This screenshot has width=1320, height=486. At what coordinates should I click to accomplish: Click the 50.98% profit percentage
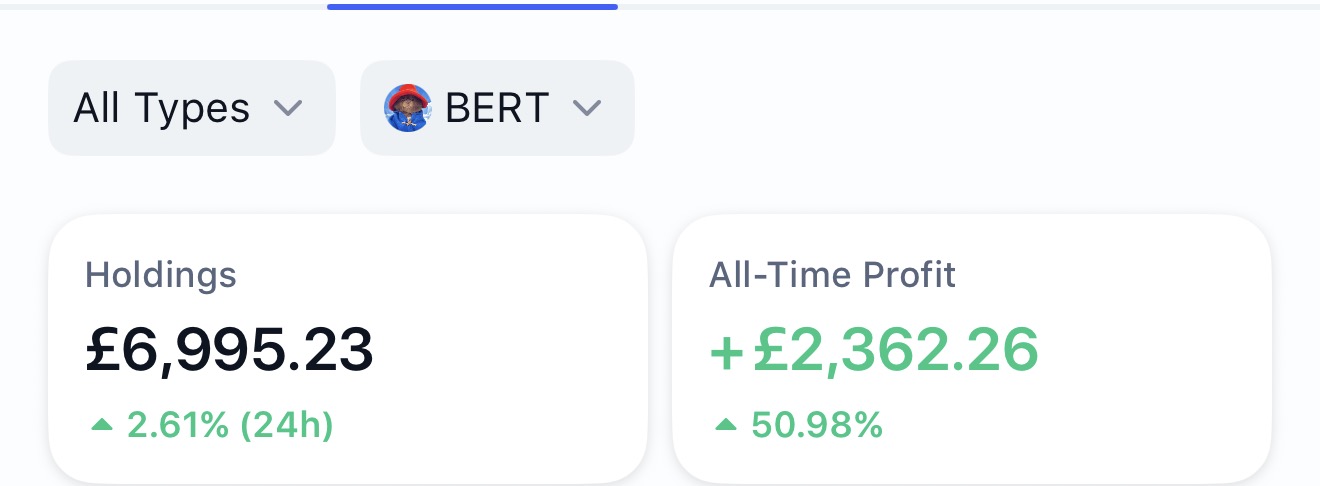(817, 426)
